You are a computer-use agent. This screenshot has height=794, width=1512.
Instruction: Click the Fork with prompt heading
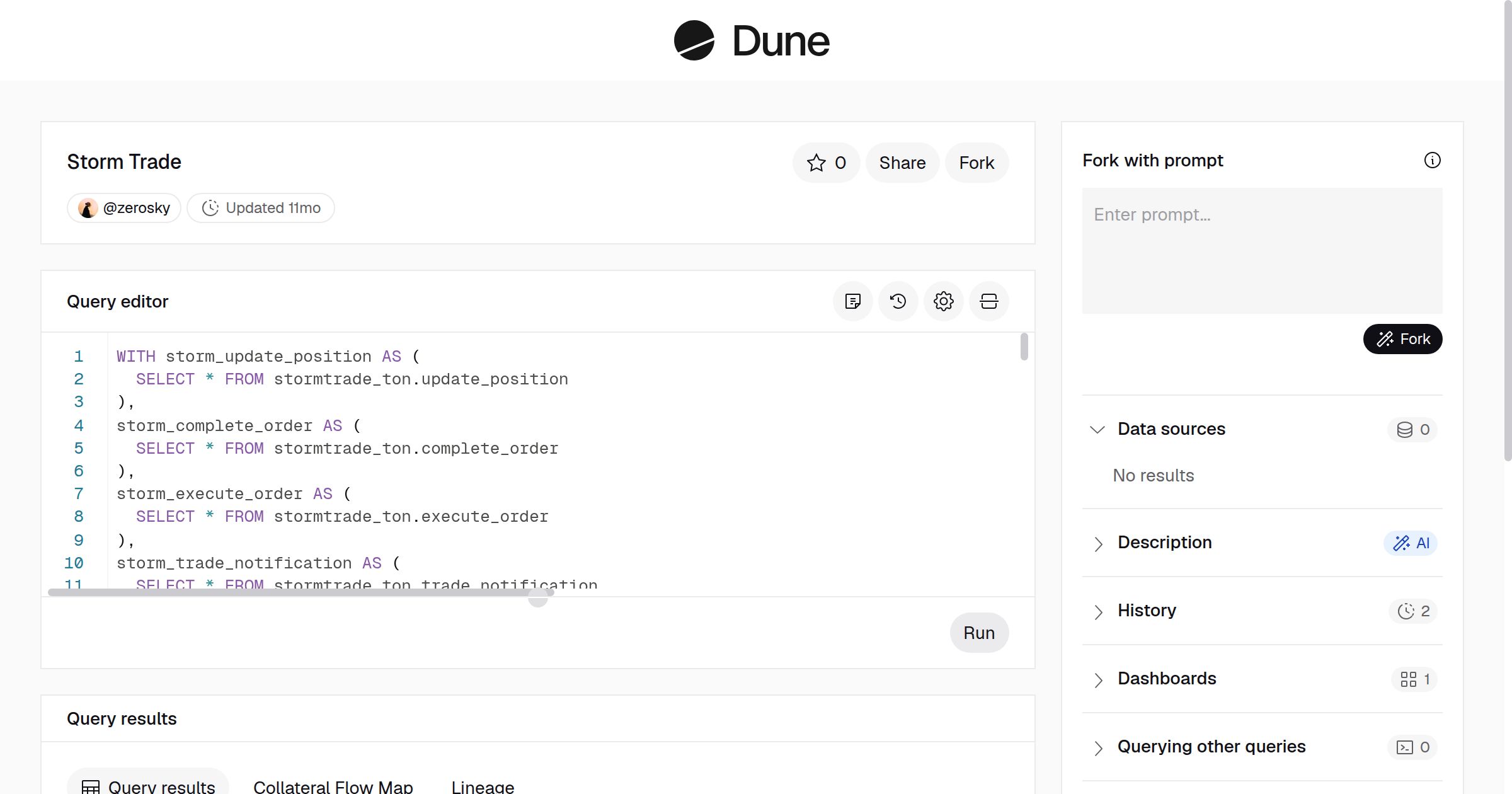tap(1153, 160)
